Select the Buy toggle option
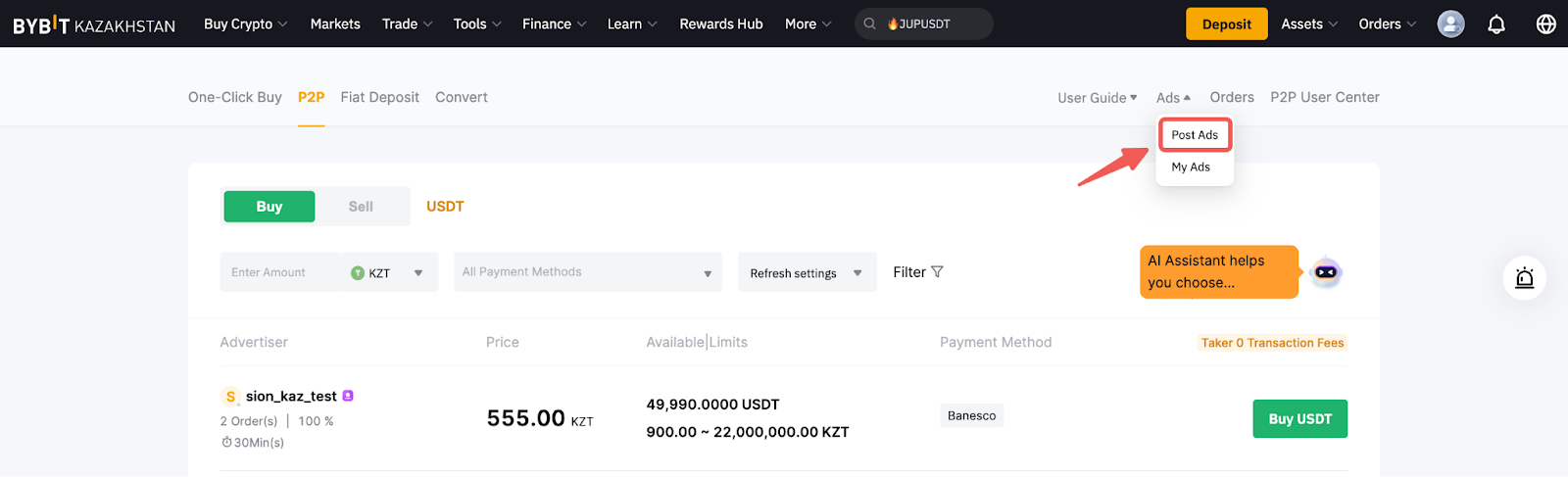 (269, 207)
